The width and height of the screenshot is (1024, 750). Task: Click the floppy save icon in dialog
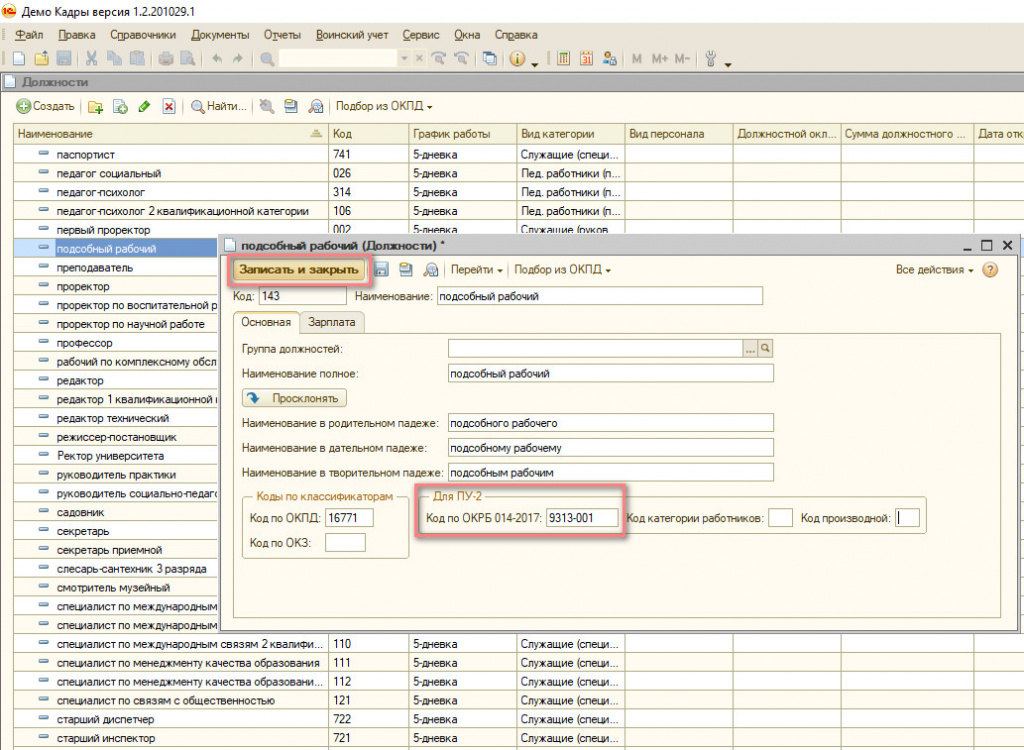click(381, 270)
